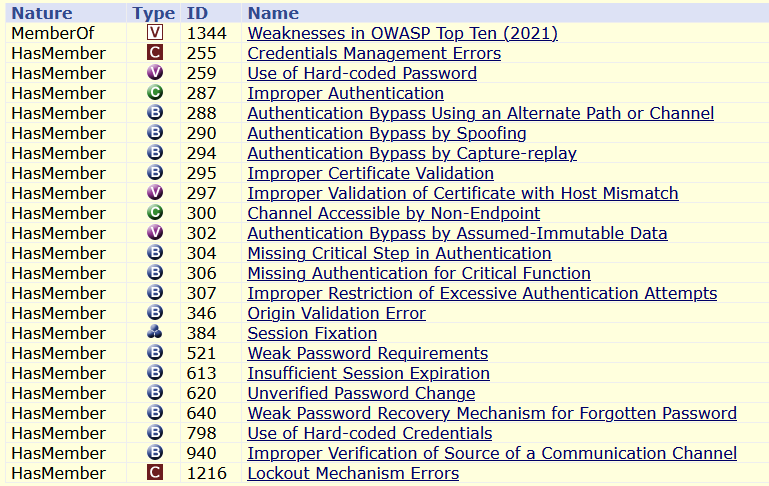Screen dimensions: 769x486
Task: Click the ID value 300
Action: [x=201, y=213]
